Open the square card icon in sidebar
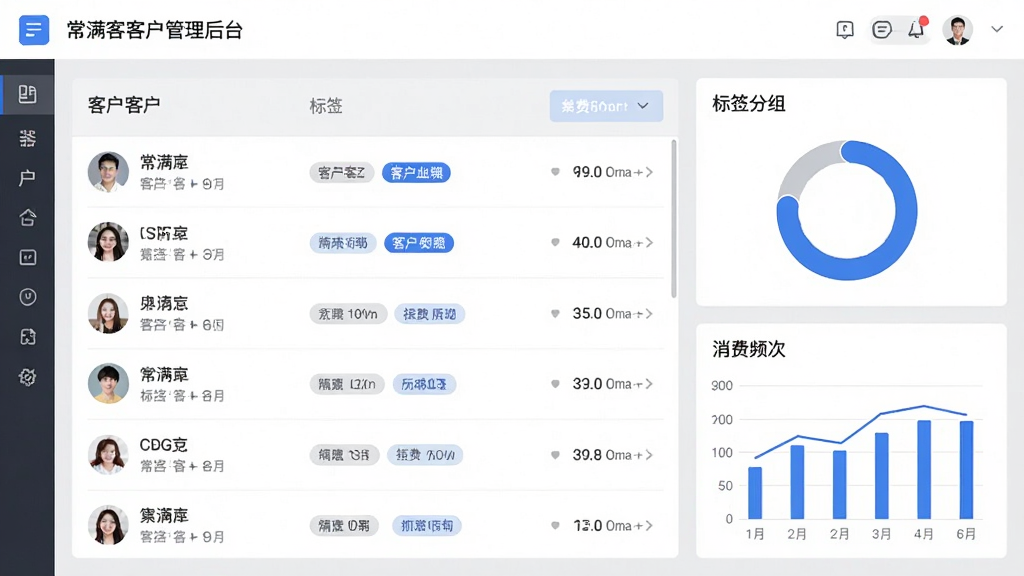 coord(27,257)
